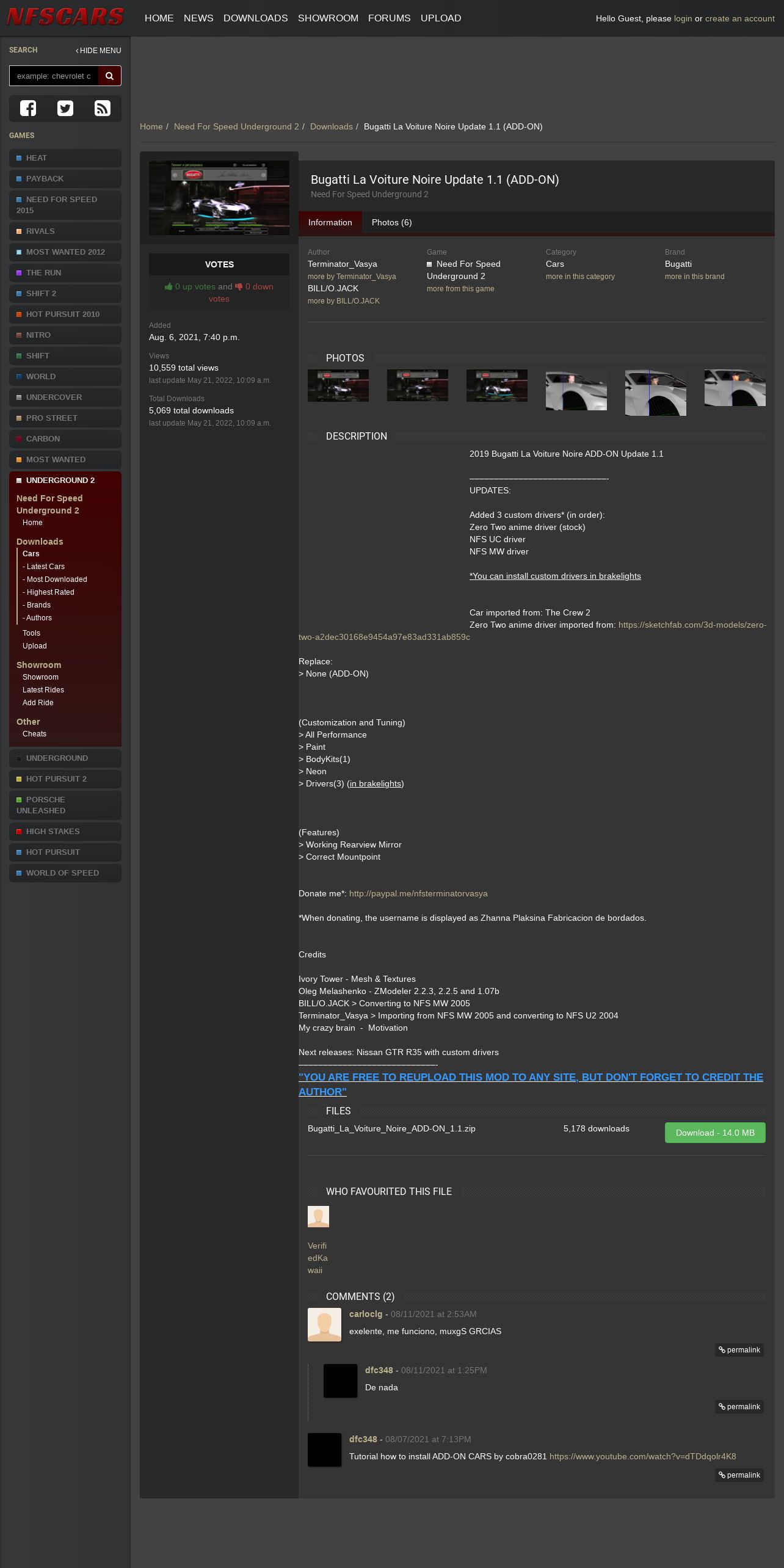Open the Home nav item
Screen dimensions: 784x1568
coord(159,18)
